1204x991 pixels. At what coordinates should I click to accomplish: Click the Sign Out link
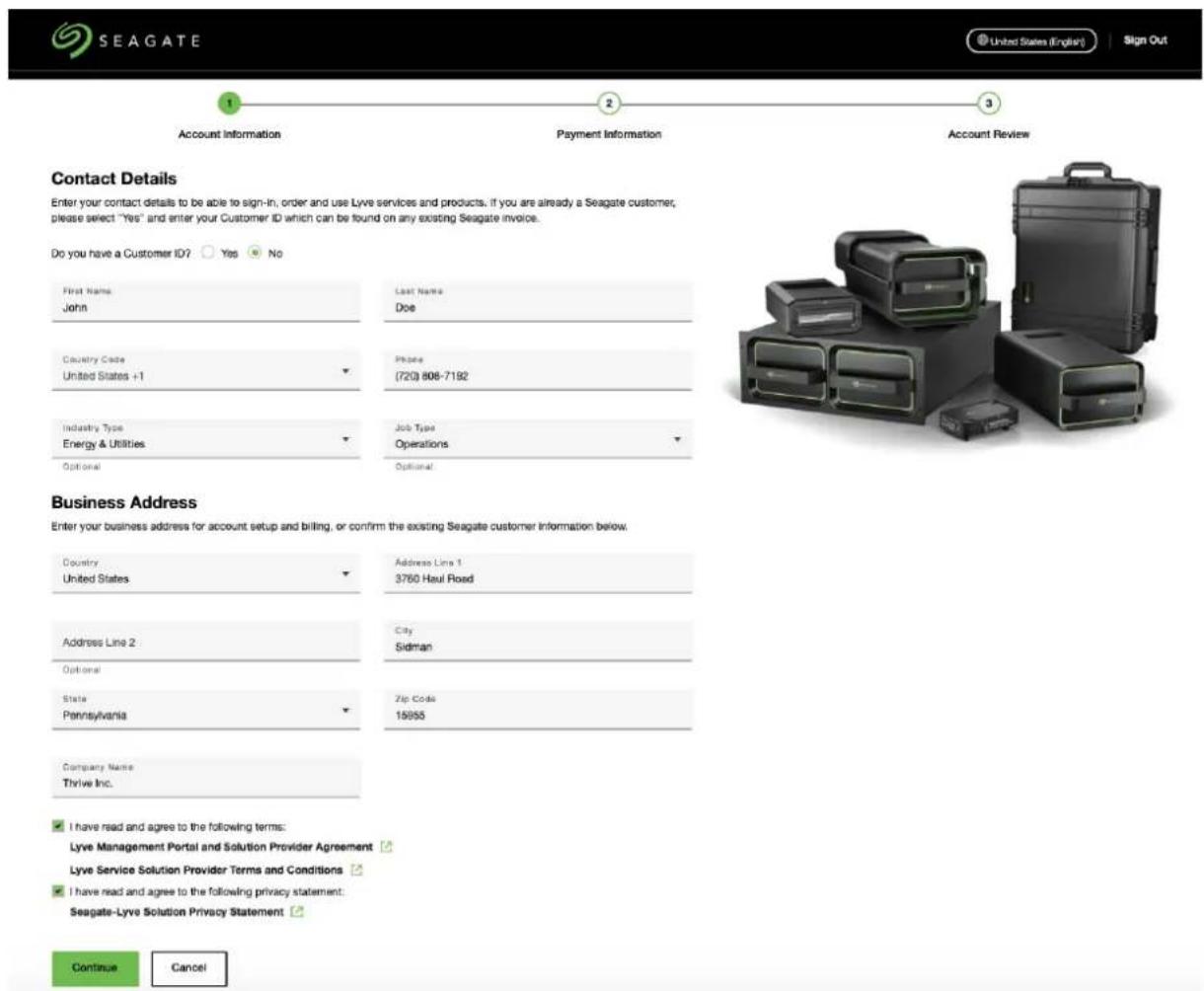tap(1145, 40)
